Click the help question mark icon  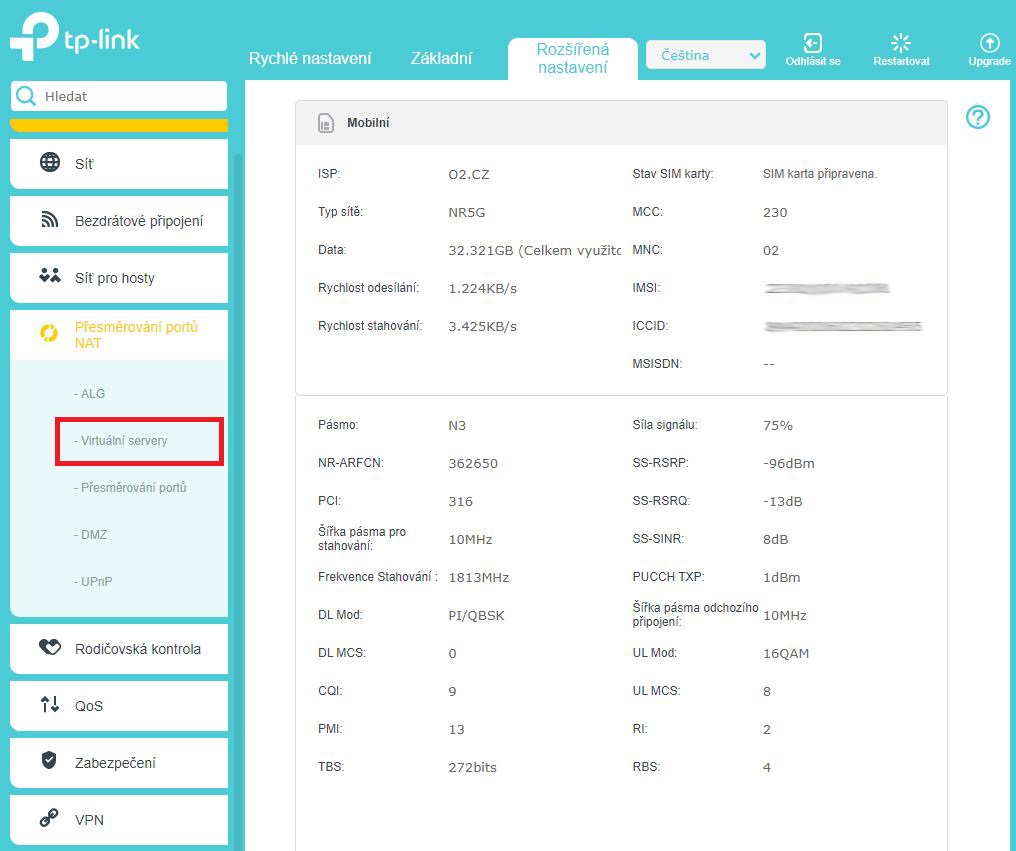(x=977, y=118)
